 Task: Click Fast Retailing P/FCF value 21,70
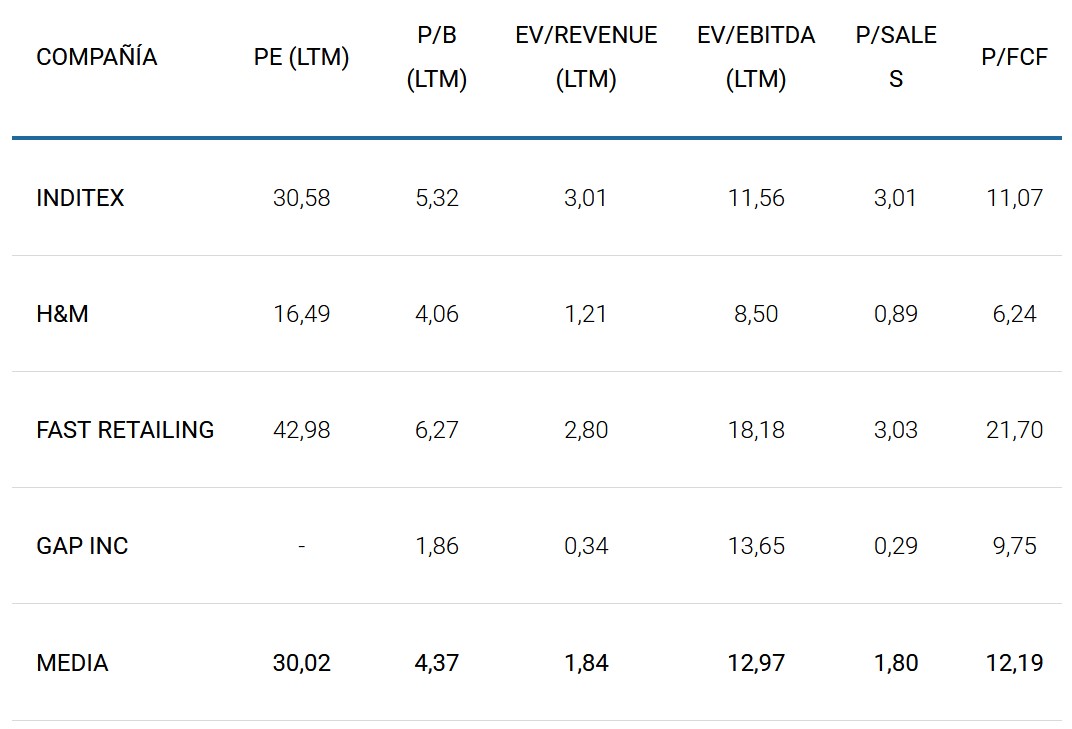[x=1014, y=430]
